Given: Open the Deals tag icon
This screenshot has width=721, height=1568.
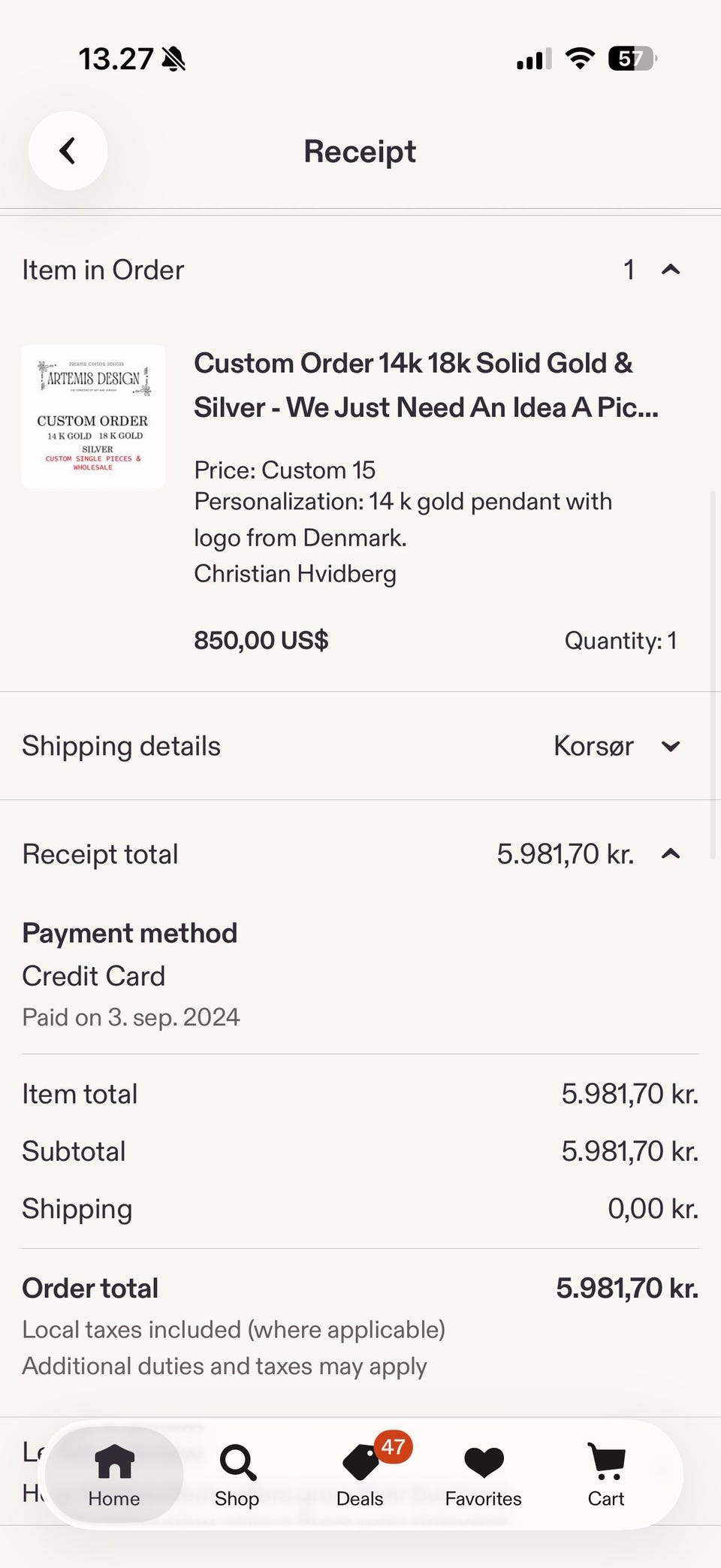Looking at the screenshot, I should pyautogui.click(x=360, y=1463).
